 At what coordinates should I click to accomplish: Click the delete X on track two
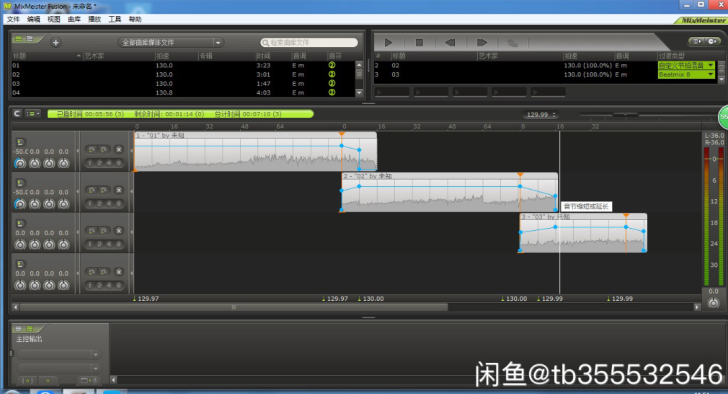(119, 190)
